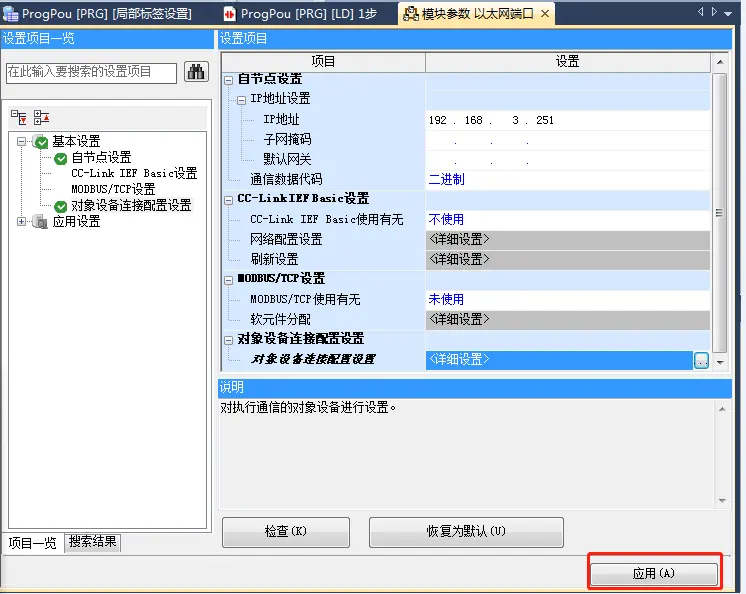Screen dimensions: 746x594
Task: Collapse the IP地址设置 group
Action: [241, 99]
